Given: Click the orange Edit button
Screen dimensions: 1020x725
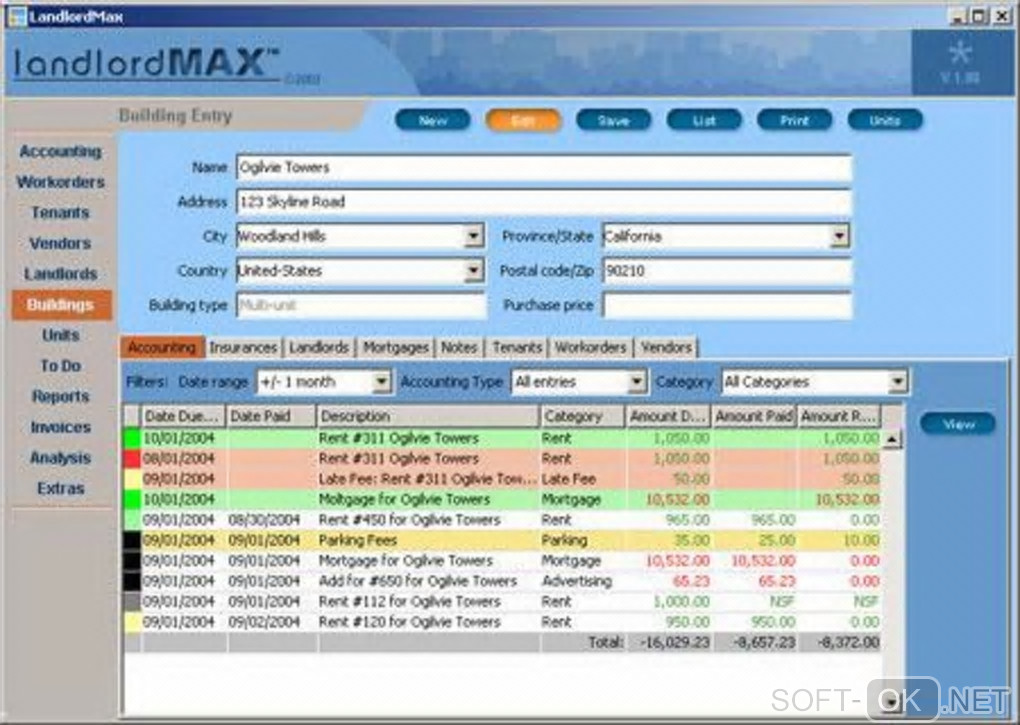Looking at the screenshot, I should 523,120.
